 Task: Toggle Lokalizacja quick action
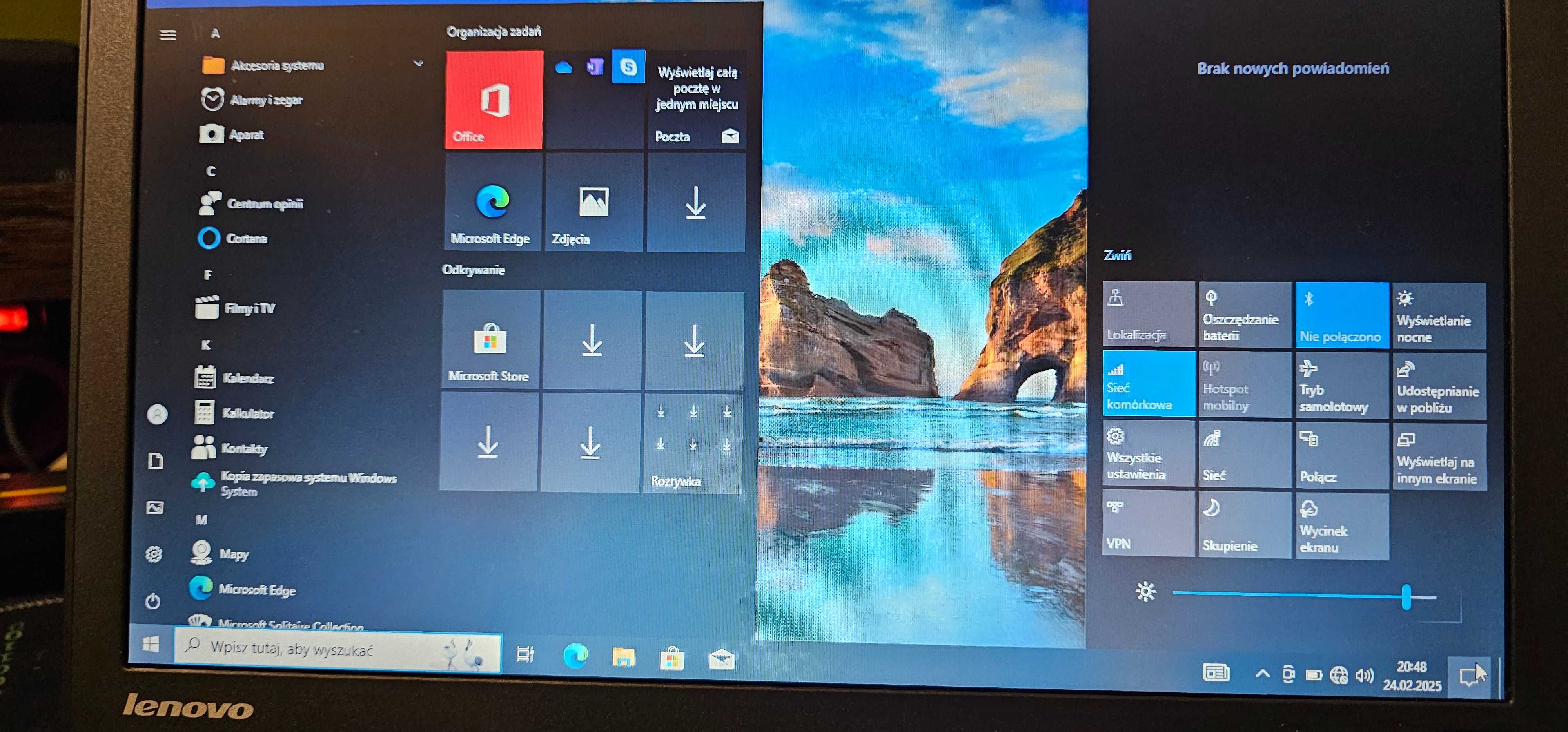pyautogui.click(x=1149, y=314)
